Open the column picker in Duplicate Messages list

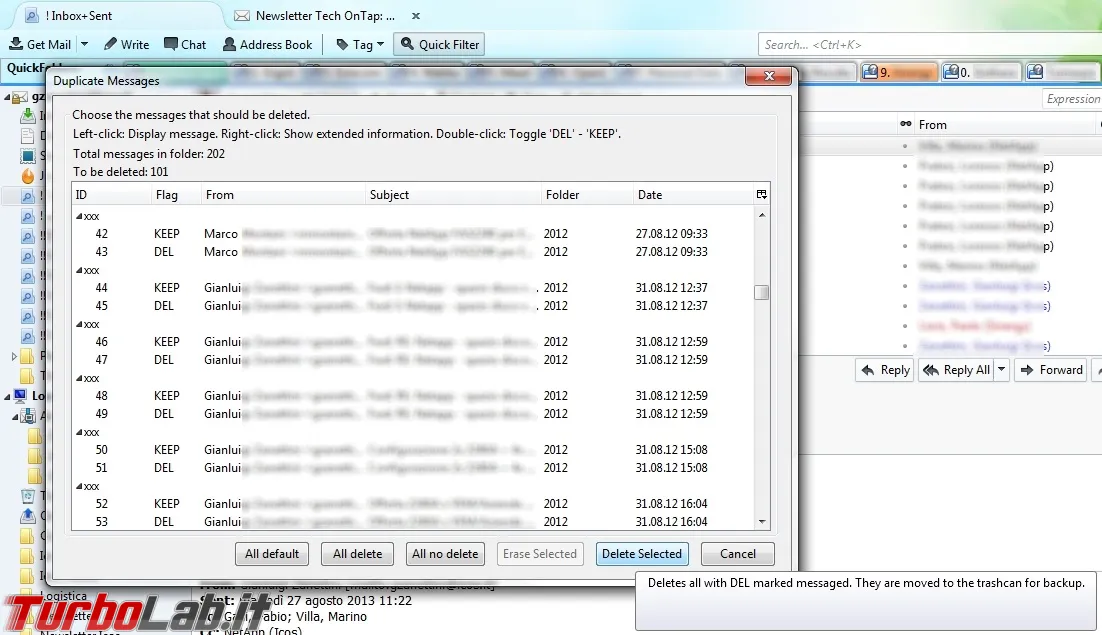tap(761, 195)
